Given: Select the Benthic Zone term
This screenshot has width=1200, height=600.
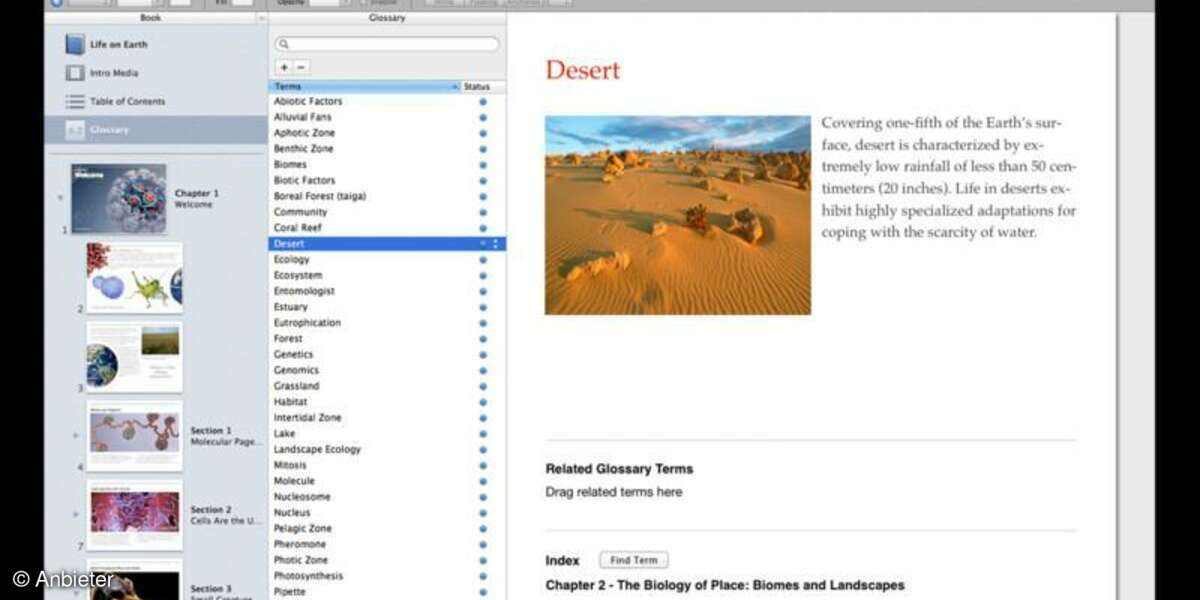Looking at the screenshot, I should [304, 149].
